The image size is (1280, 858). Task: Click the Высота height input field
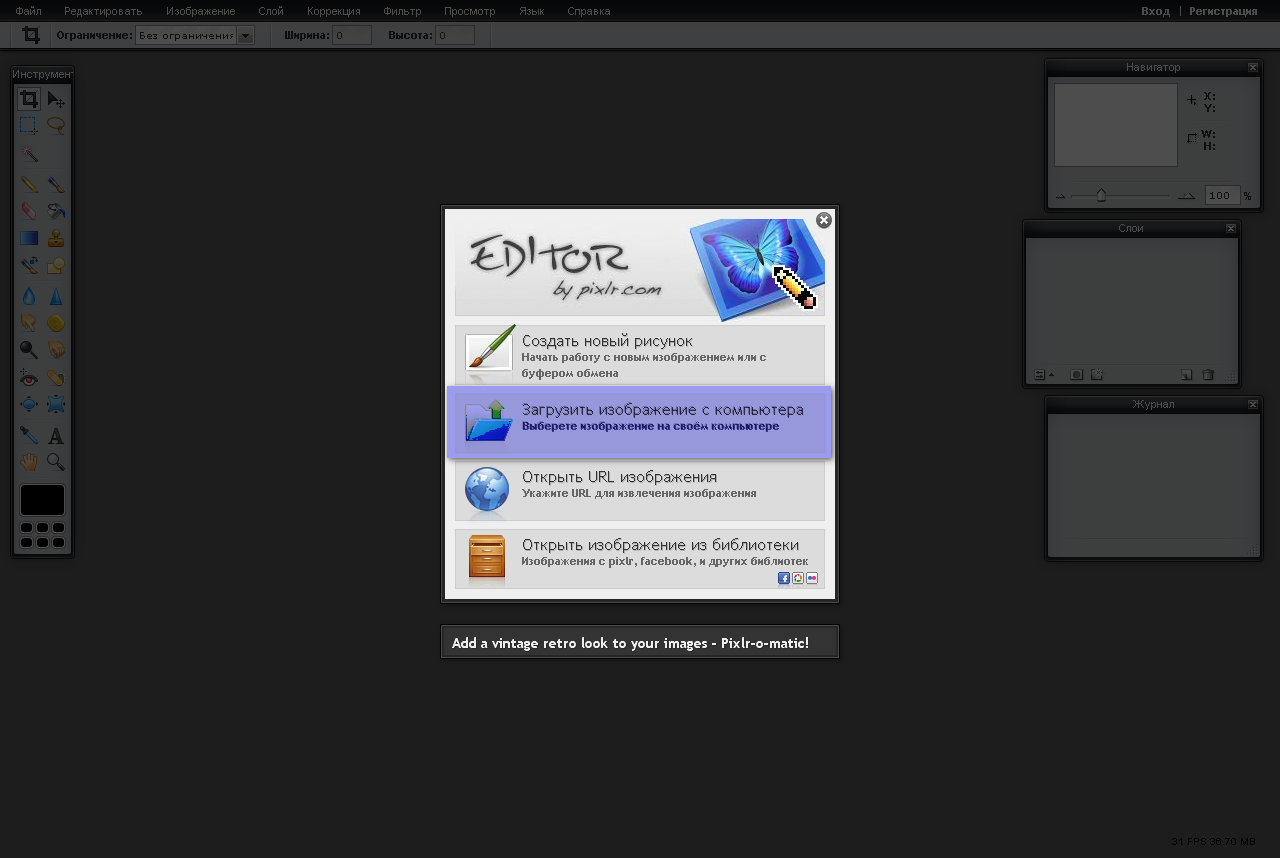click(x=455, y=35)
